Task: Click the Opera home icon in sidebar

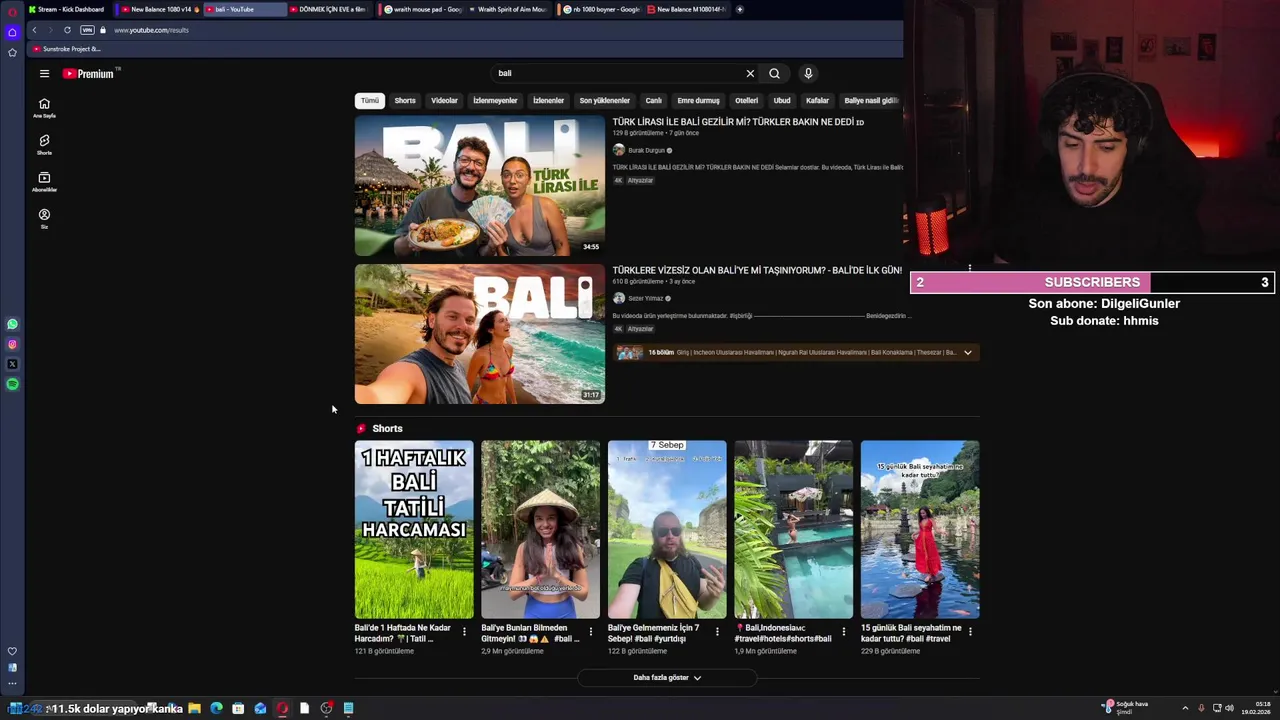Action: (12, 32)
